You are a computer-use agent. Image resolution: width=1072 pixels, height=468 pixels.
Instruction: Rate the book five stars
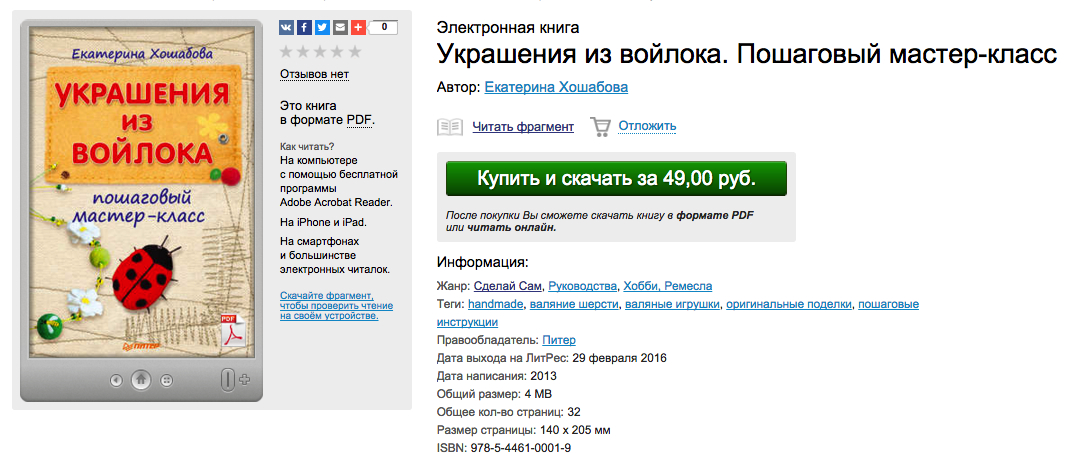[354, 51]
